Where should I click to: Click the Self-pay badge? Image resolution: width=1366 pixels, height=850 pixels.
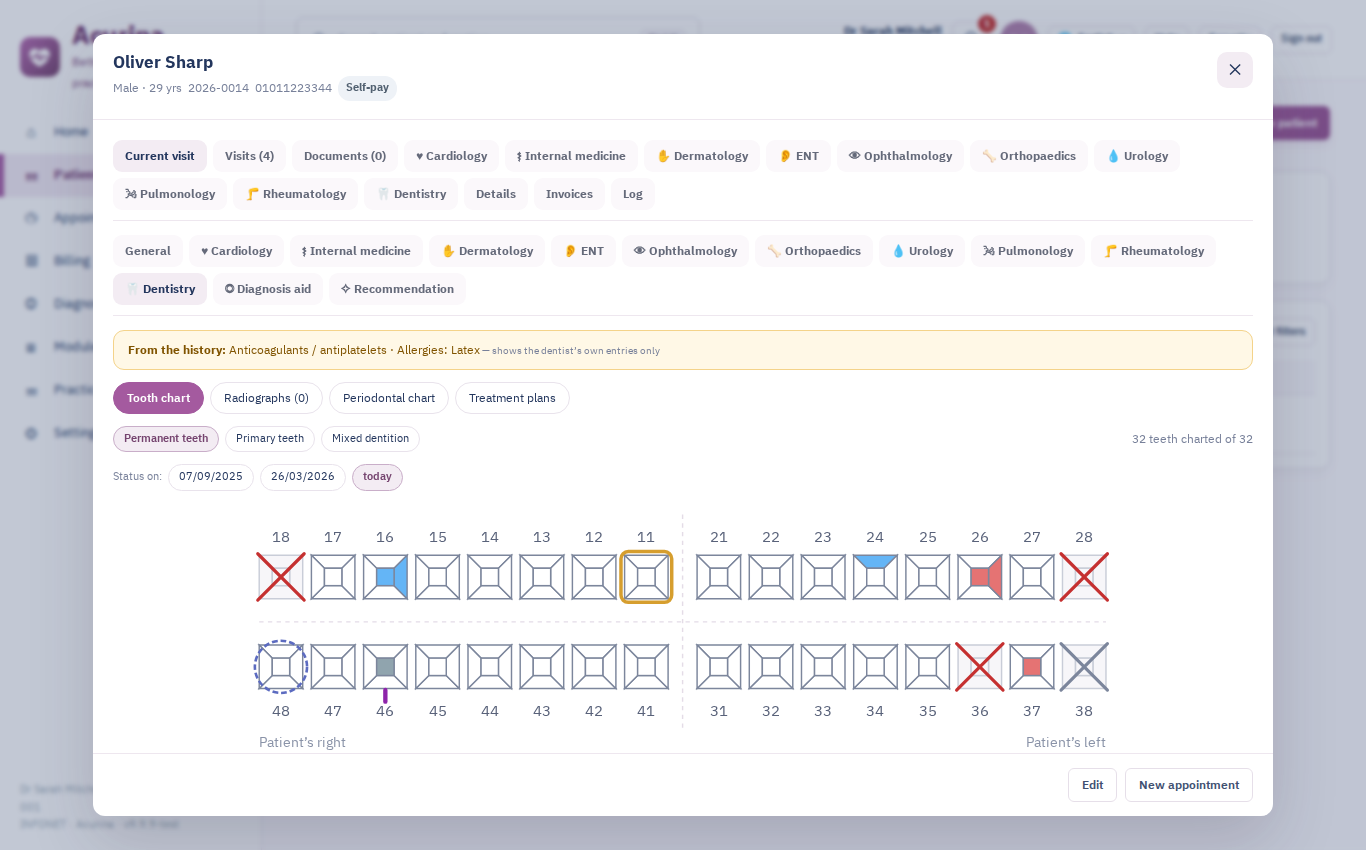tap(367, 88)
